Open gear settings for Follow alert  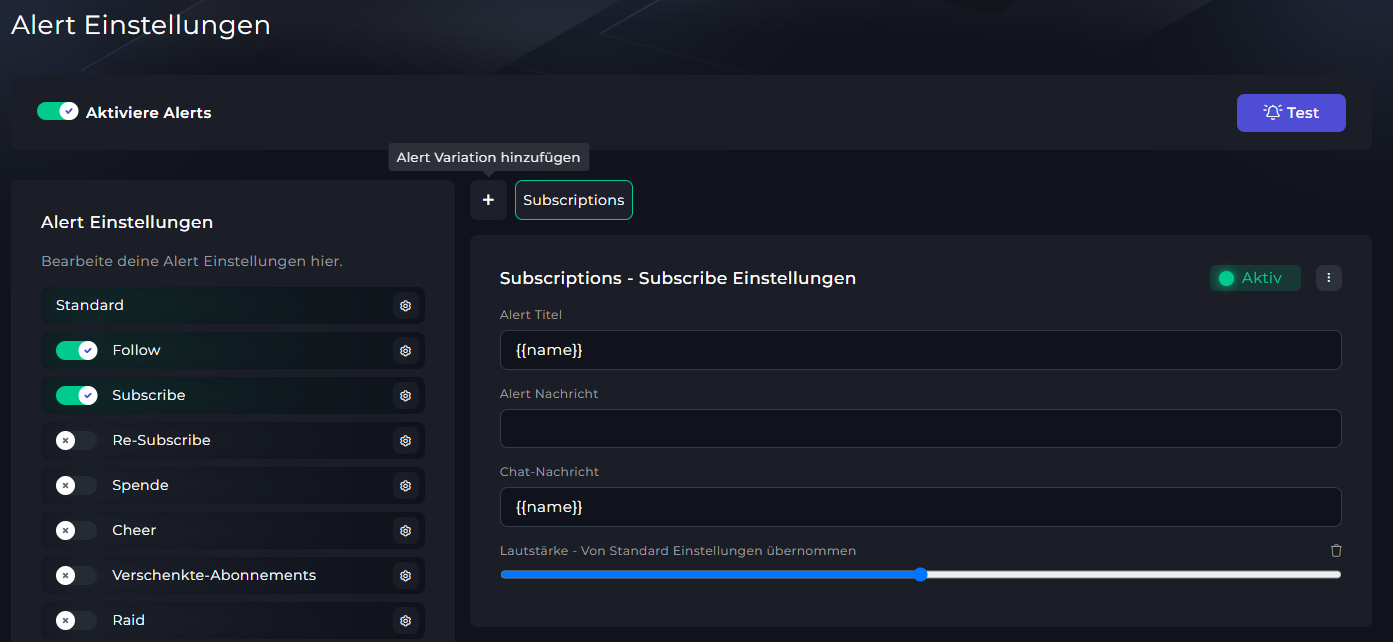point(405,350)
